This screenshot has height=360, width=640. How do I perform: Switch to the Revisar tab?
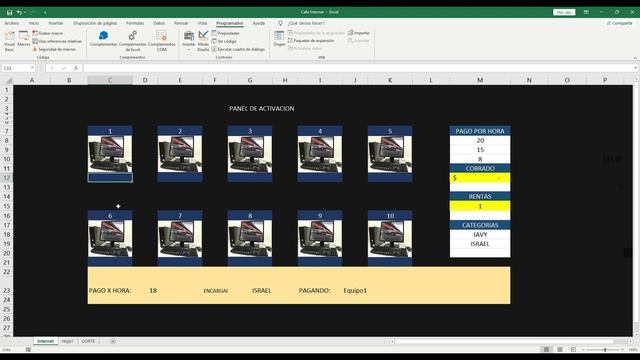pyautogui.click(x=181, y=23)
